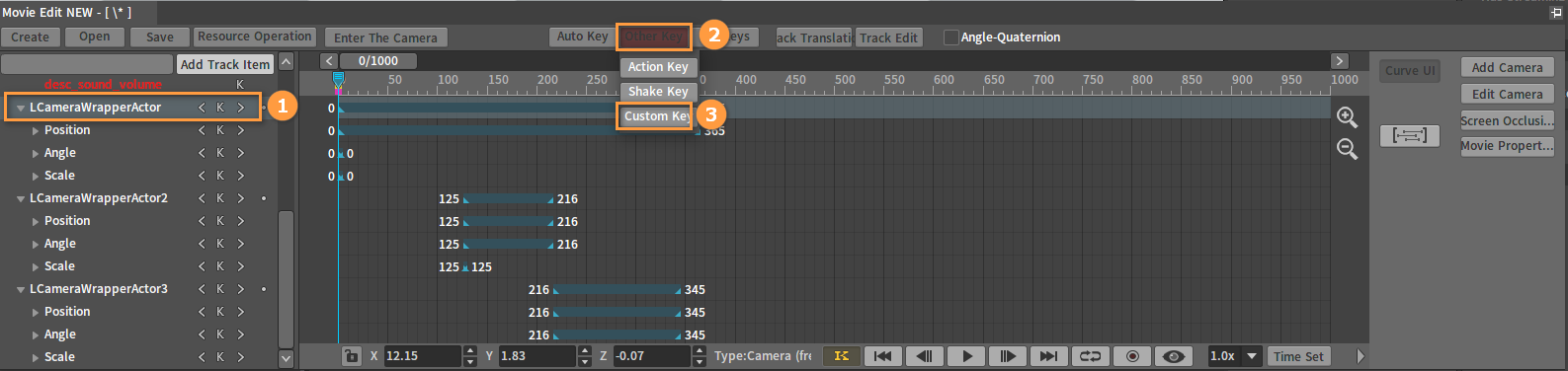Click the Add Track Item button

point(225,64)
